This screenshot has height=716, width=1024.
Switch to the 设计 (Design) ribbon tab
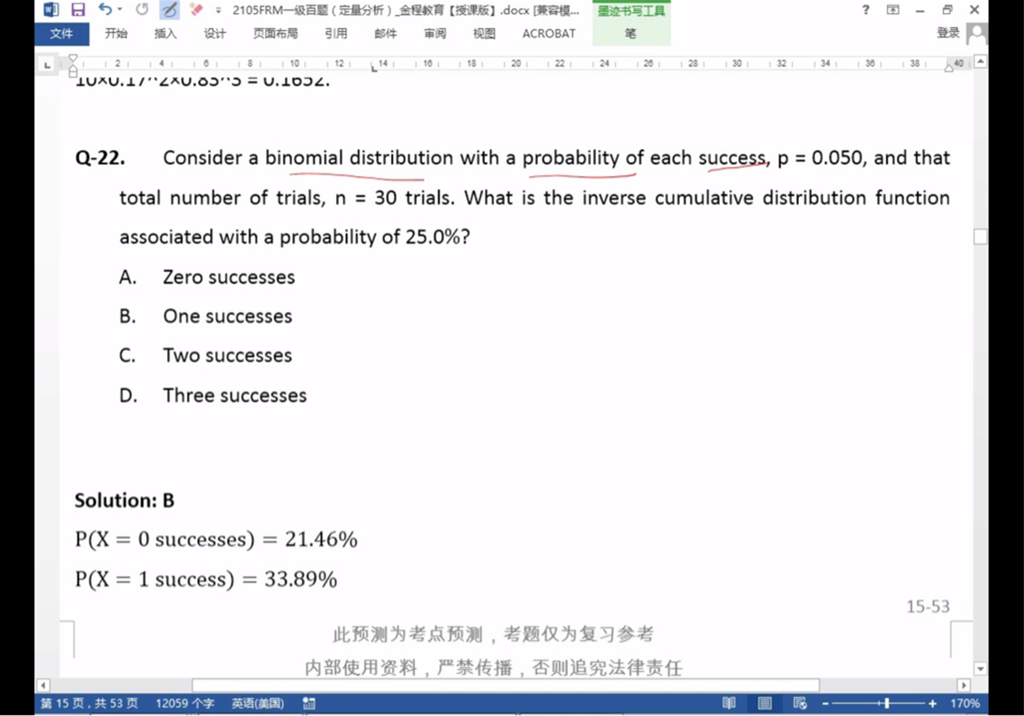pos(215,33)
